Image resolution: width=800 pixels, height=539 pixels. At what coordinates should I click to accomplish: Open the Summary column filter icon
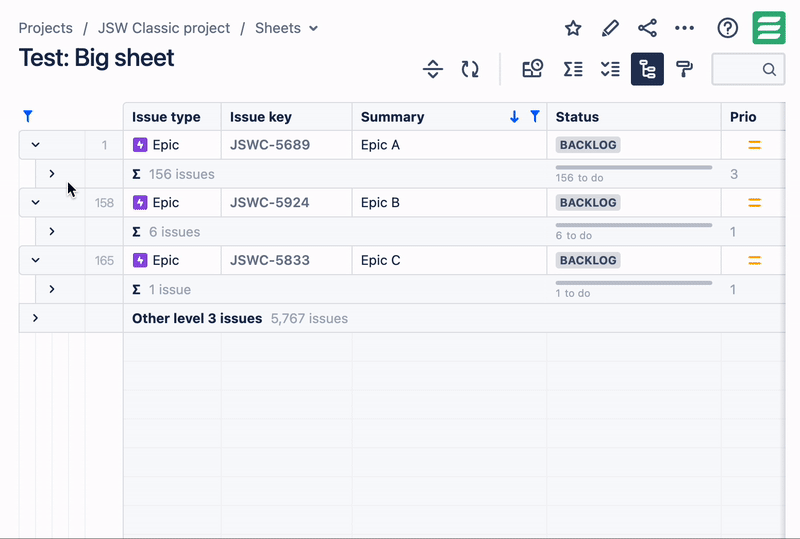[535, 116]
